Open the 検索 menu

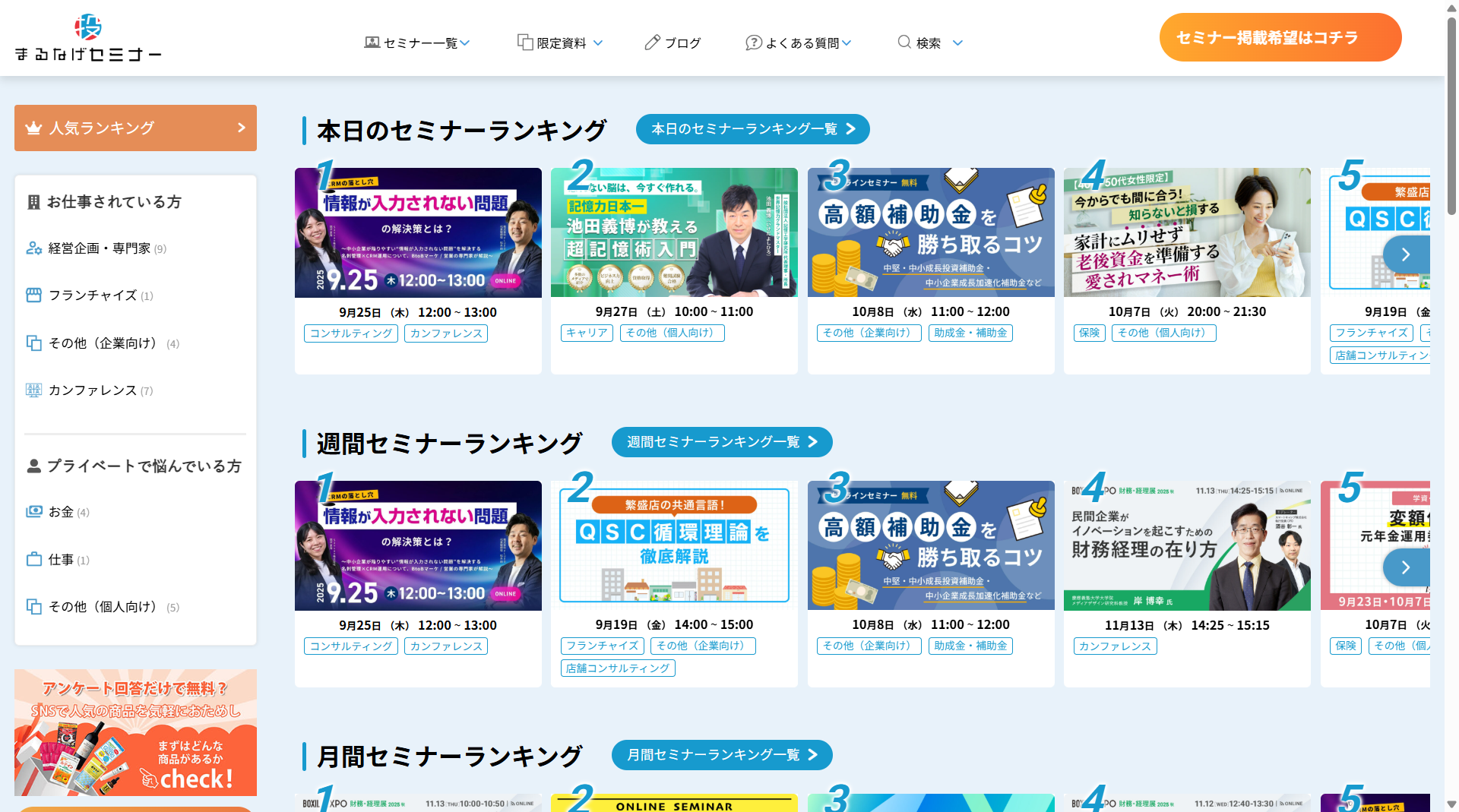pyautogui.click(x=930, y=43)
